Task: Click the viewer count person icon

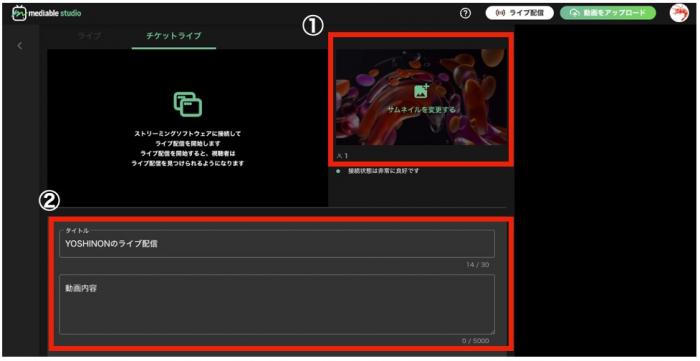Action: point(339,156)
